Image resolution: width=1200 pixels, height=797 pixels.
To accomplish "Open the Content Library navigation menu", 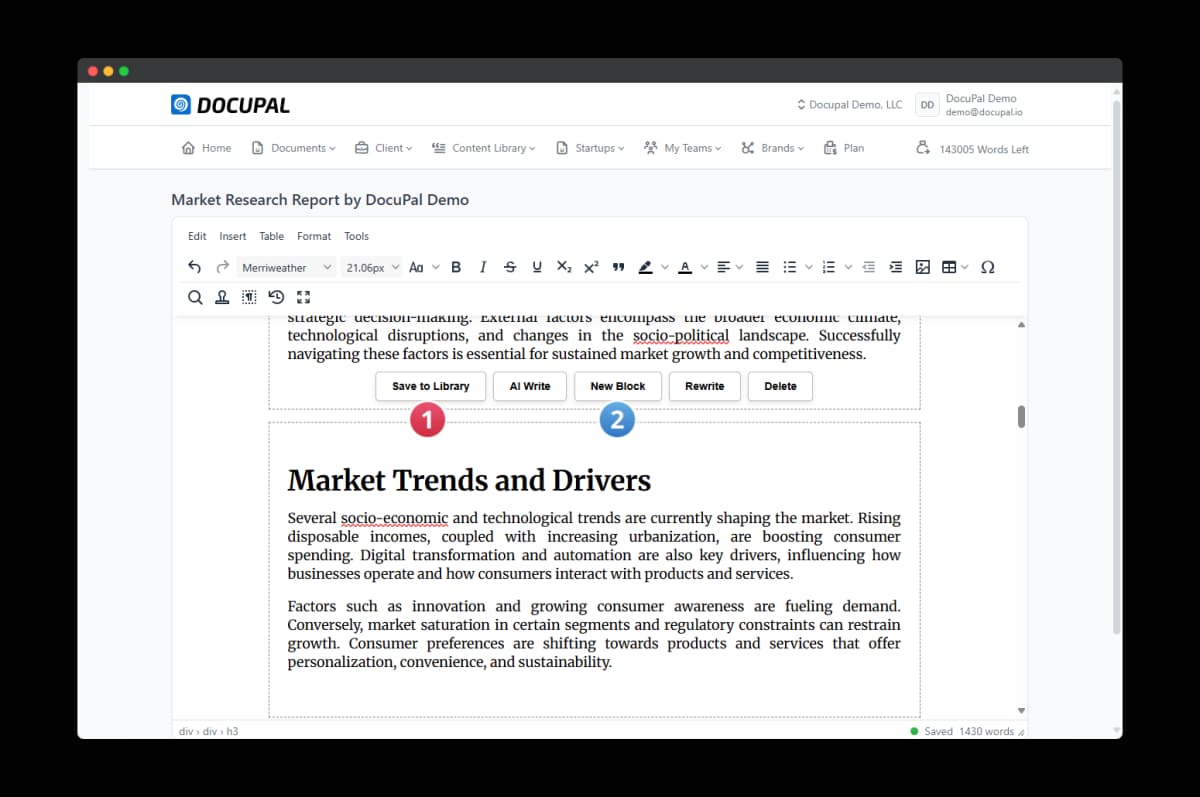I will click(483, 148).
